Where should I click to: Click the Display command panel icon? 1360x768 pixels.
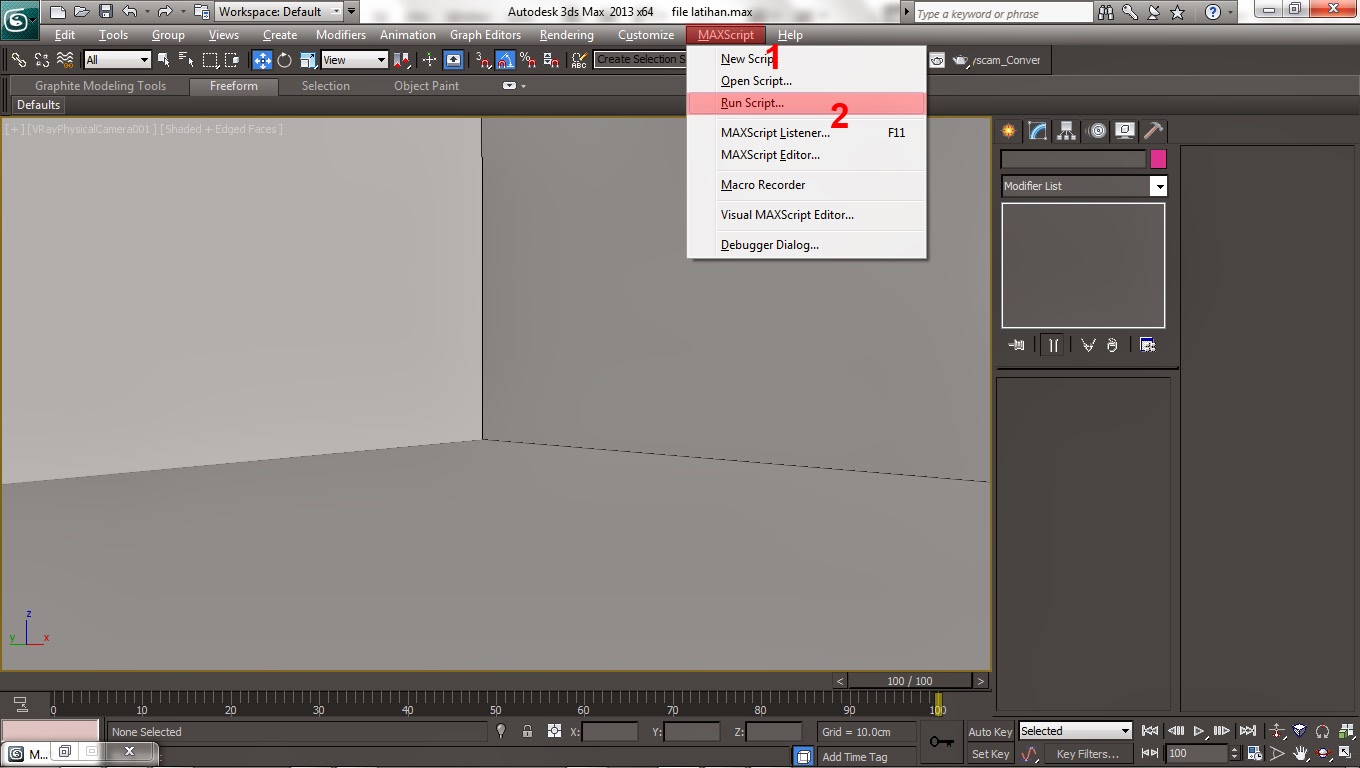(x=1124, y=131)
